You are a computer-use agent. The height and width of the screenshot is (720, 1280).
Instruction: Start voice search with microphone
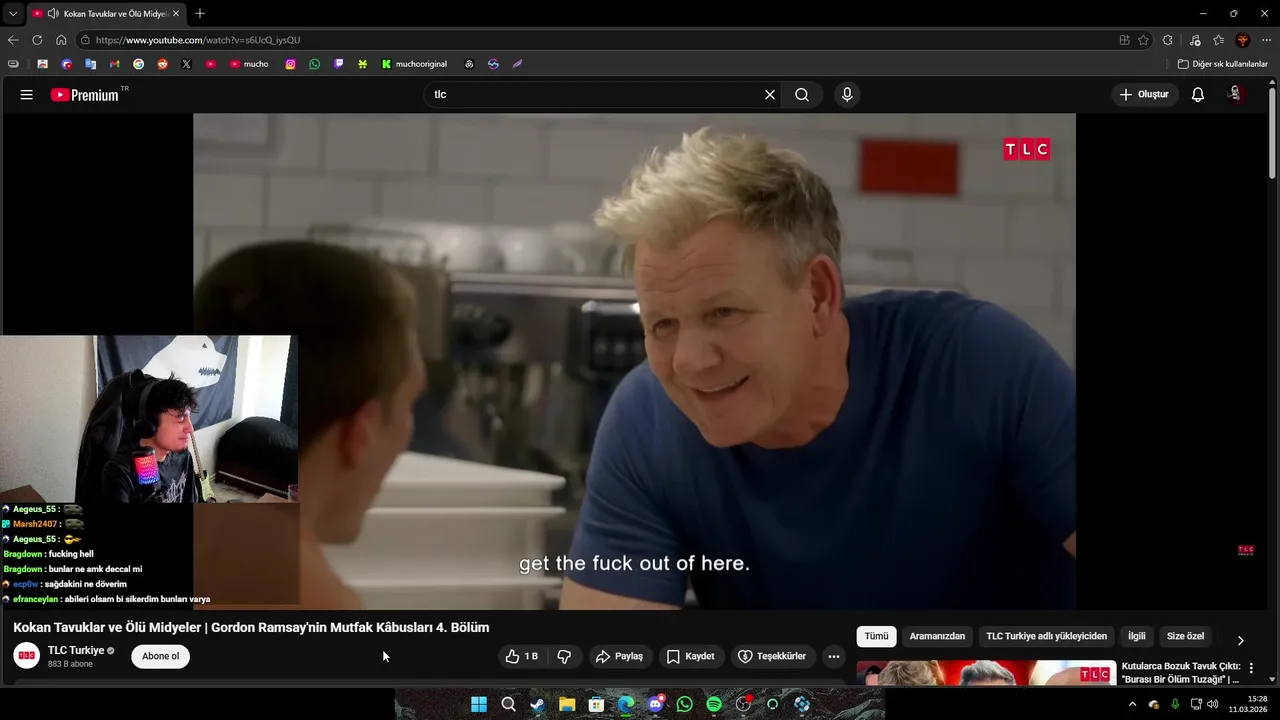point(847,94)
